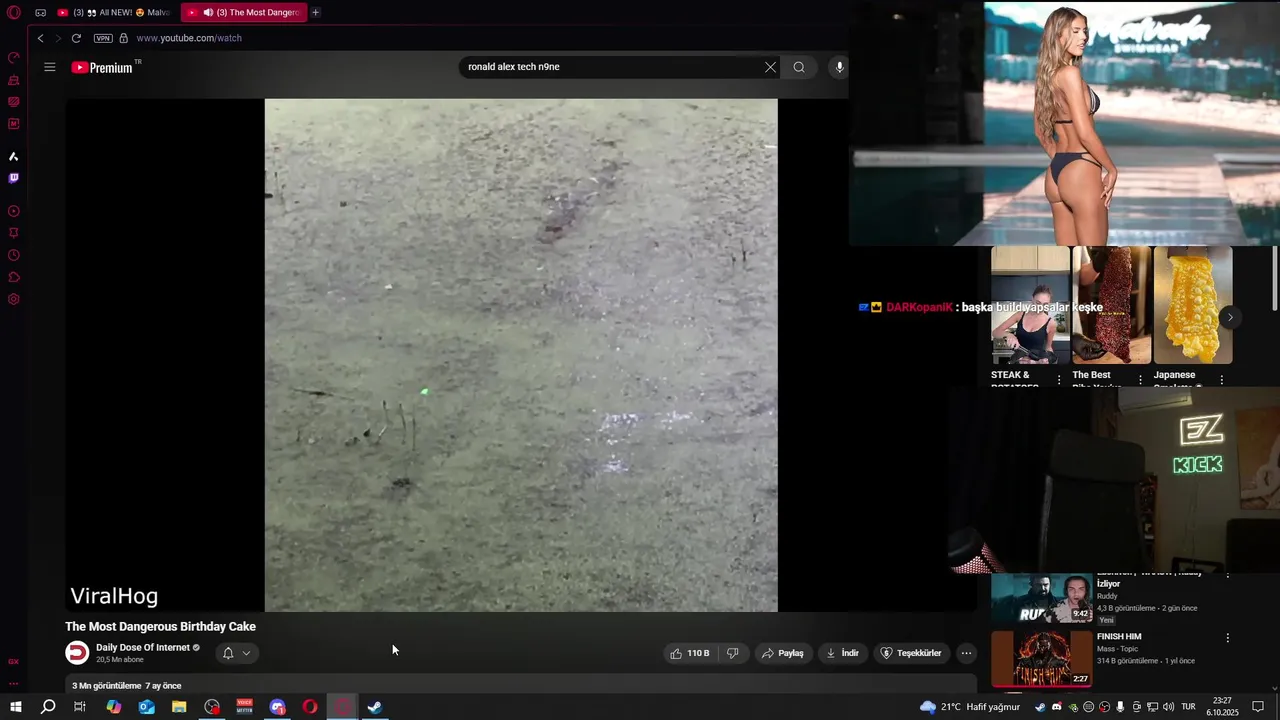Open the weather widget '21°C Hafif yağmur'
This screenshot has width=1280, height=720.
970,707
